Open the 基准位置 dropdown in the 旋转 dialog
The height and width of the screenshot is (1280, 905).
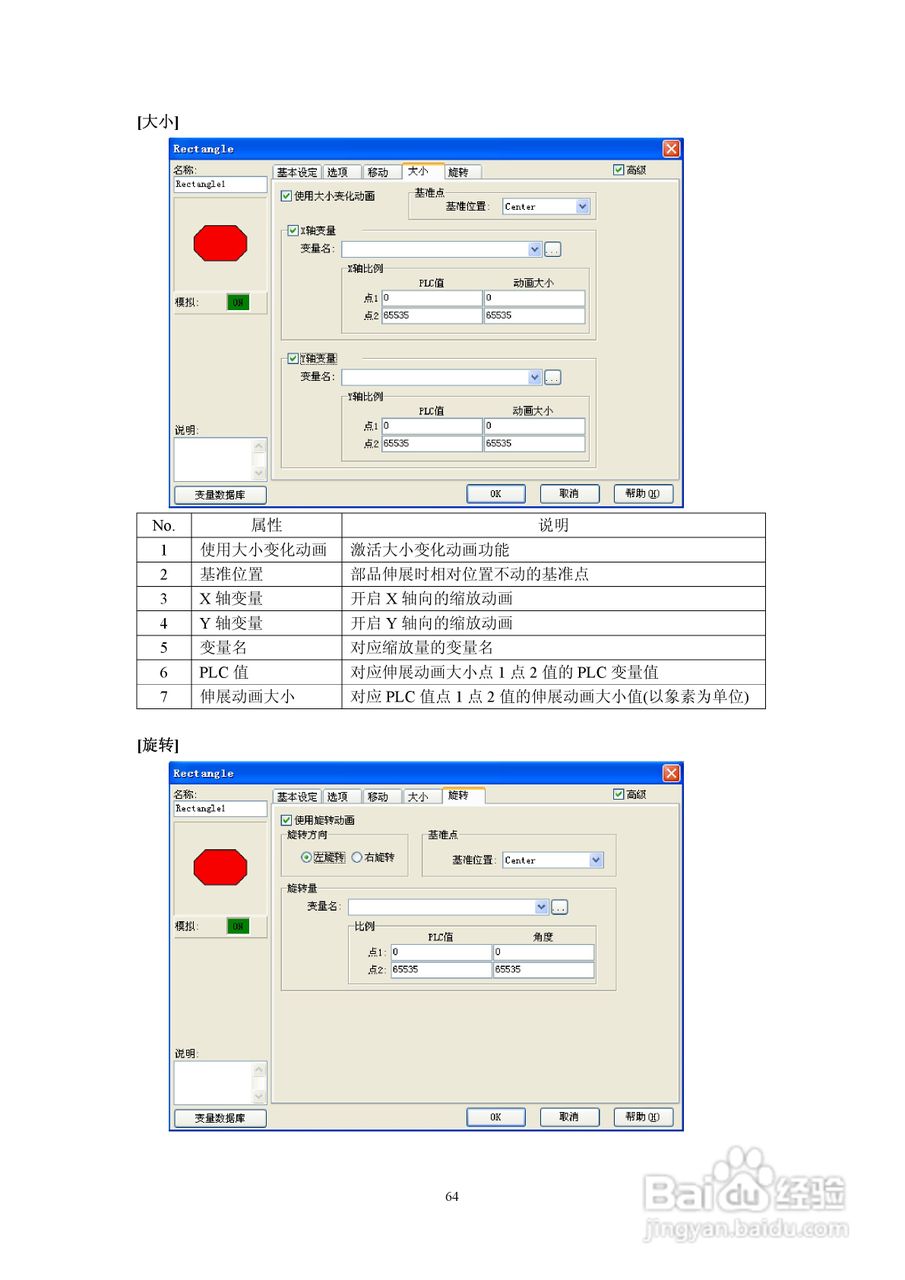(596, 860)
